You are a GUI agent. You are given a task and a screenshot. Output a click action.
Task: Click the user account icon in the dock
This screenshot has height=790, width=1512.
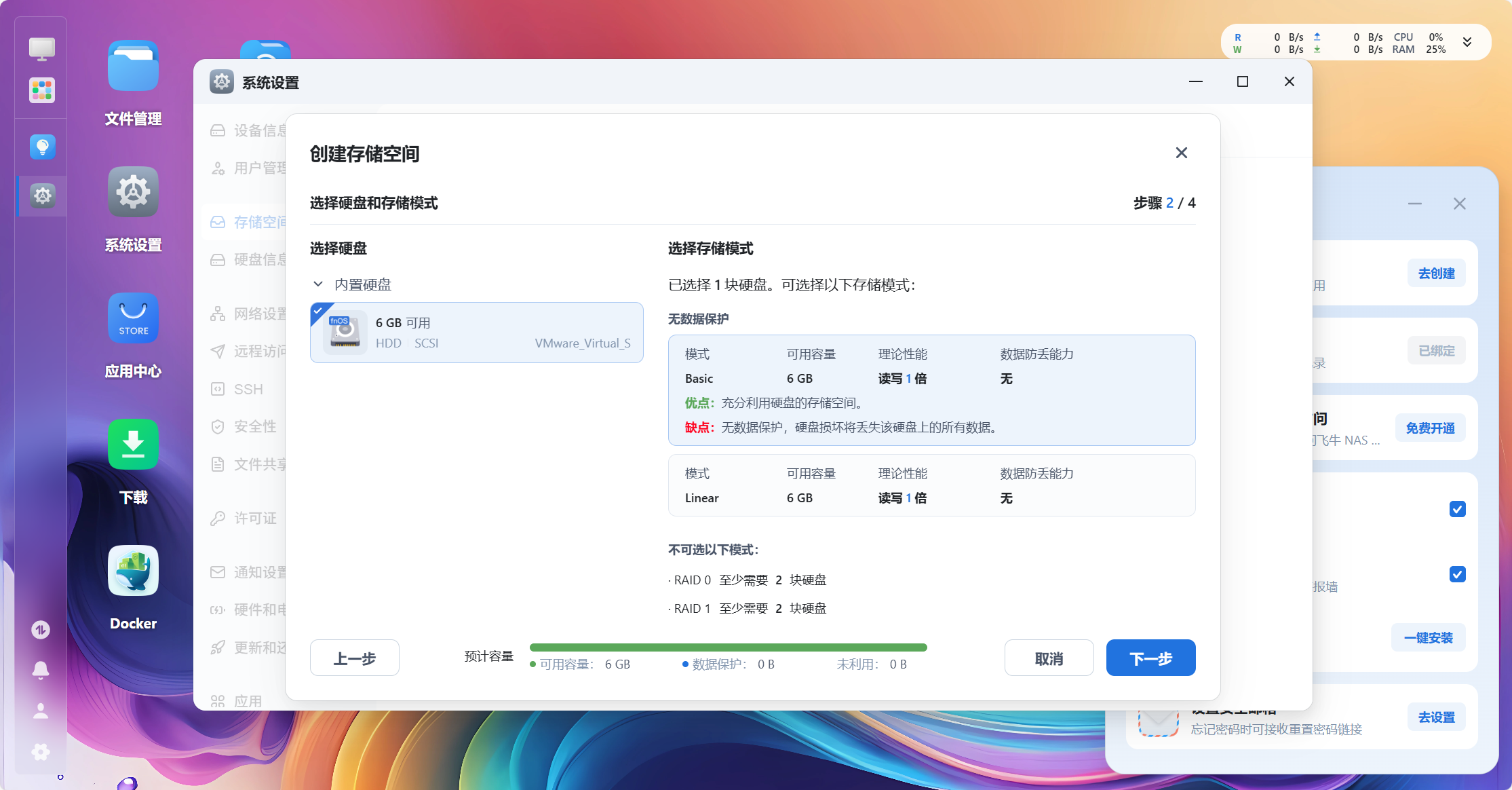[41, 711]
